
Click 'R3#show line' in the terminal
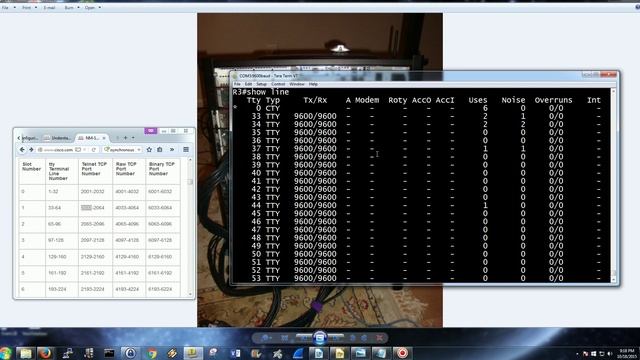pos(261,92)
